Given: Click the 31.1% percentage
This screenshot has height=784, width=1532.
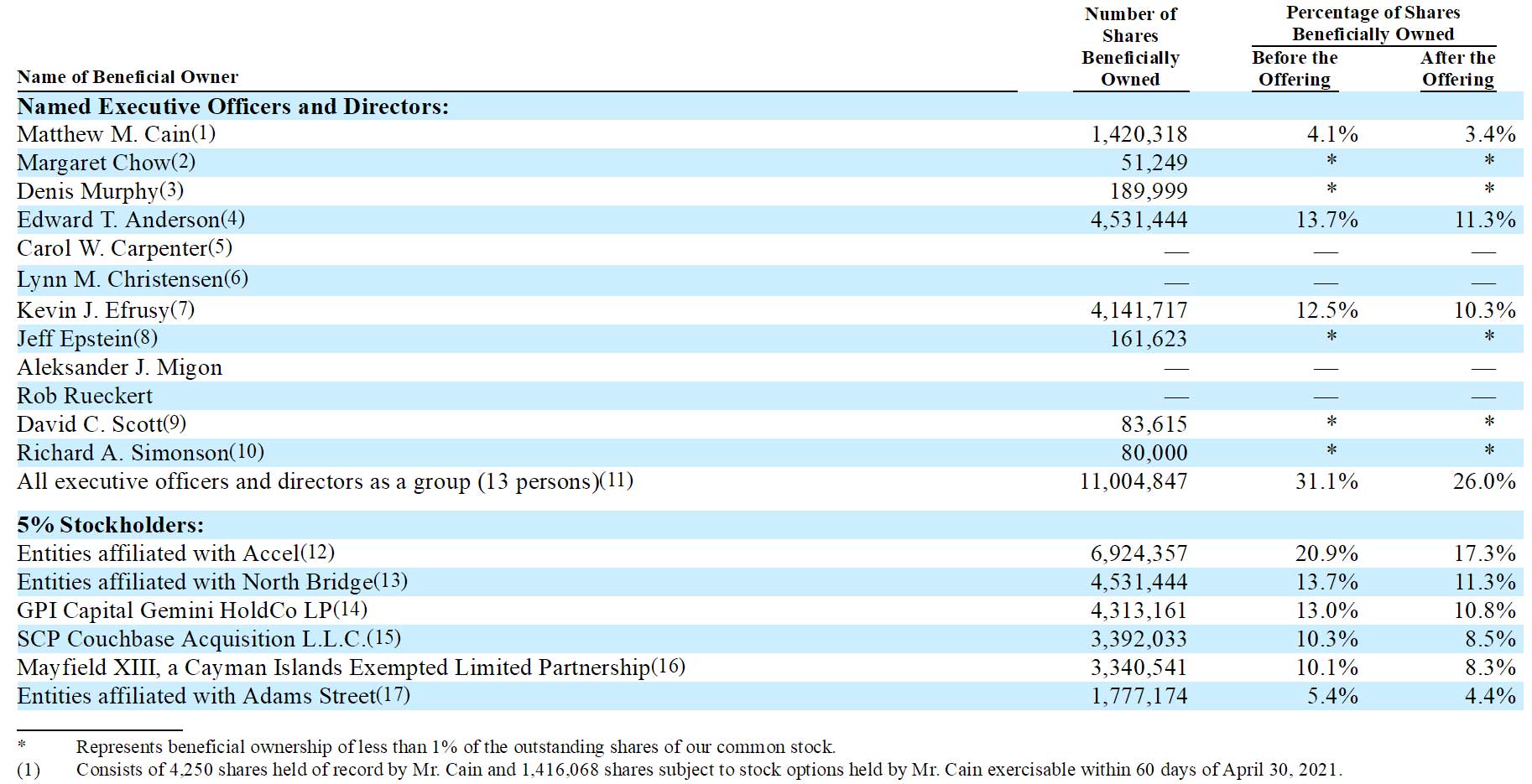Looking at the screenshot, I should coord(1326,481).
